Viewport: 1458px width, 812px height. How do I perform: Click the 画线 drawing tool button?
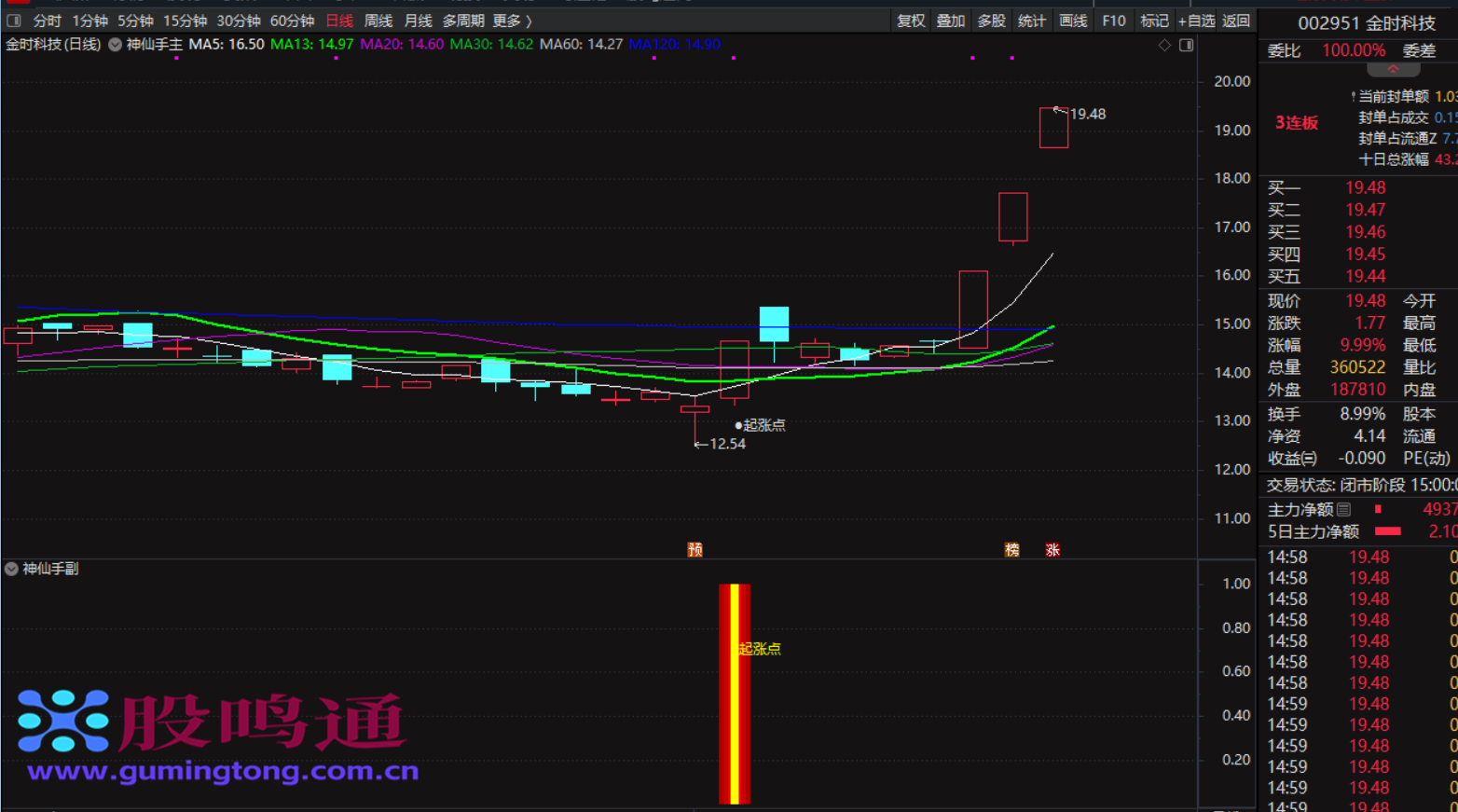pos(1073,21)
